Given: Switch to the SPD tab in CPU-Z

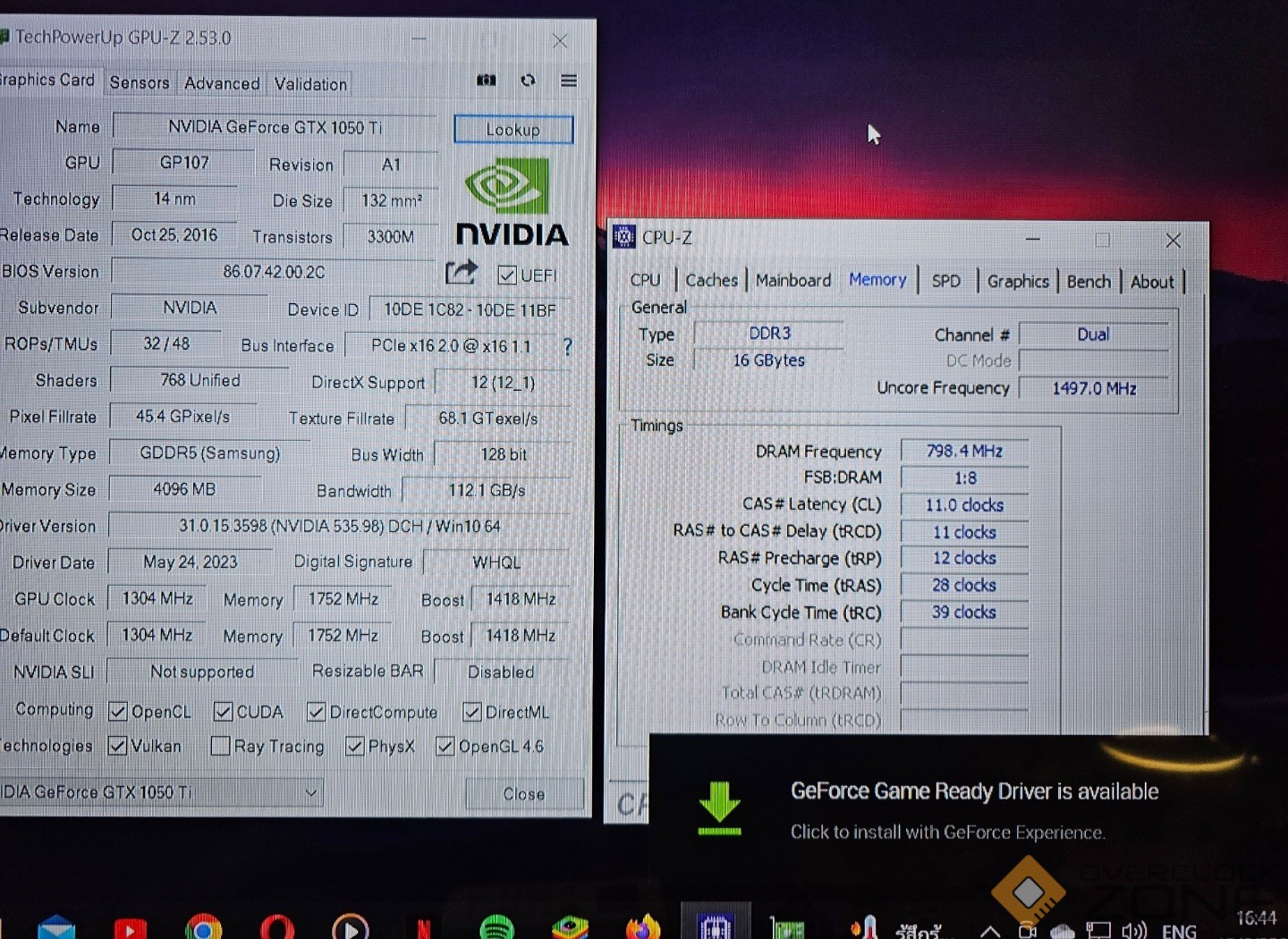Looking at the screenshot, I should pos(945,281).
